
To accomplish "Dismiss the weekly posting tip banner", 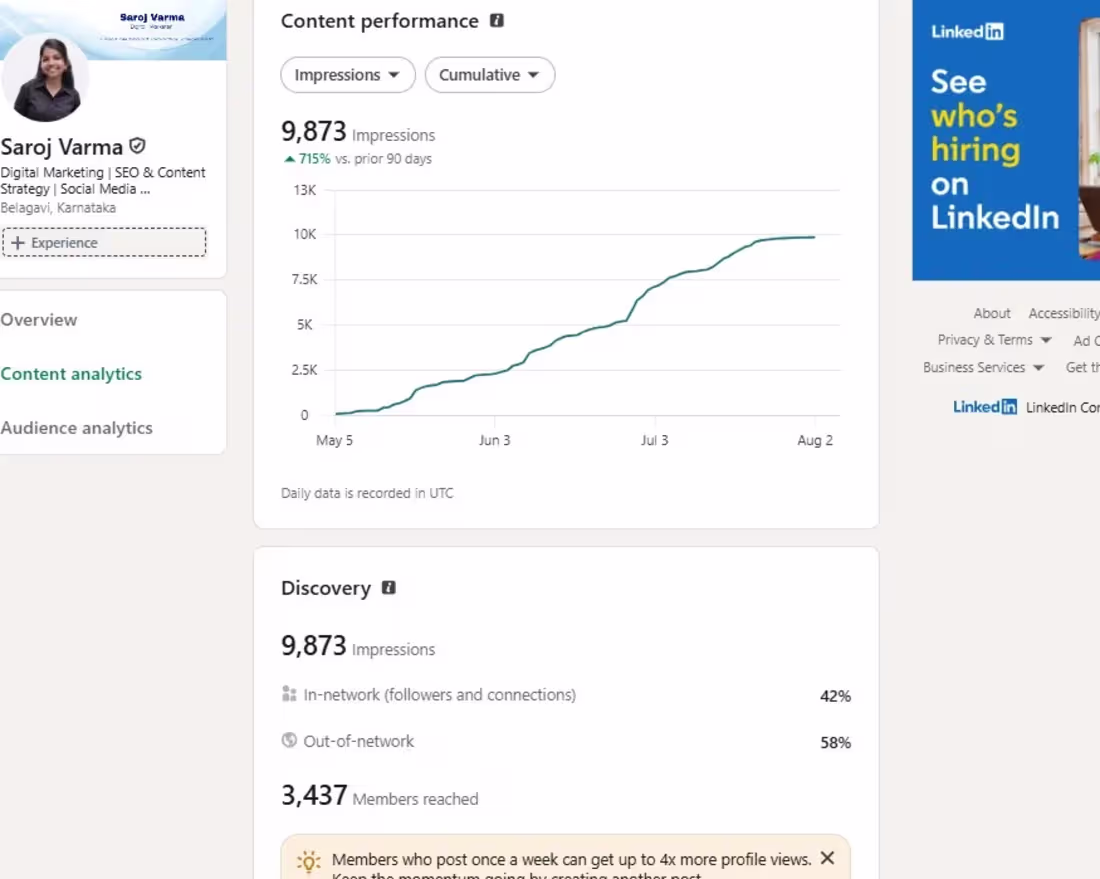I will [x=827, y=857].
